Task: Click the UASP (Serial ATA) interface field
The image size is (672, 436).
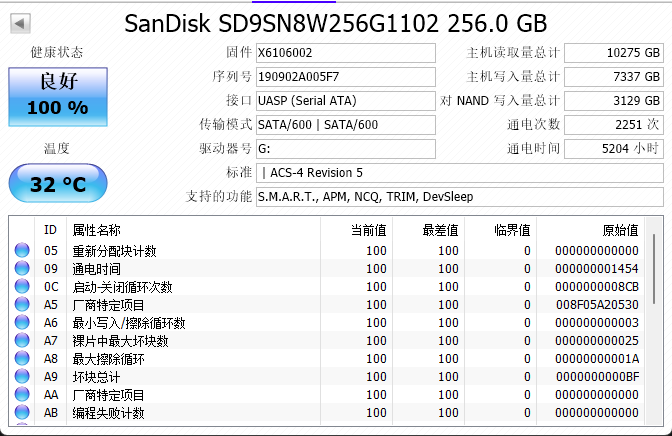Action: coord(345,100)
